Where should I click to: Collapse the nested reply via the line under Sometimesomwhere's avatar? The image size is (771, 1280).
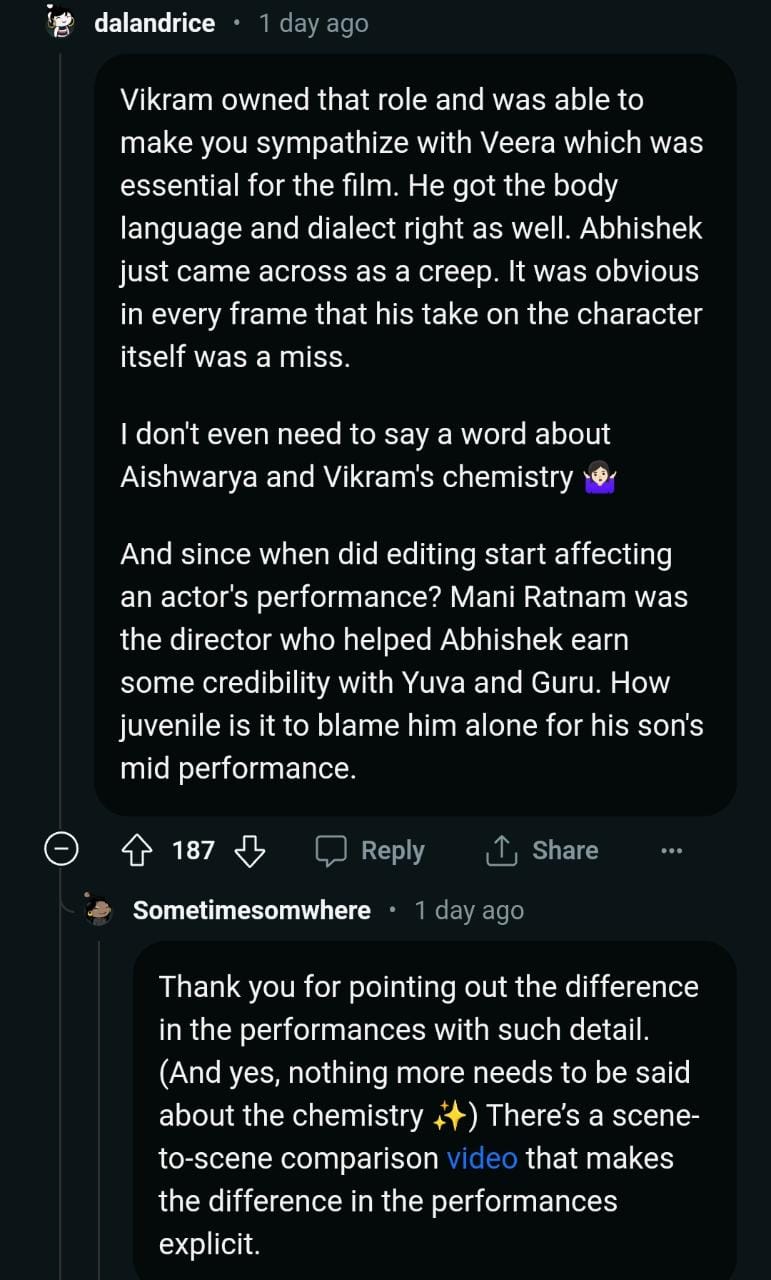99,1100
